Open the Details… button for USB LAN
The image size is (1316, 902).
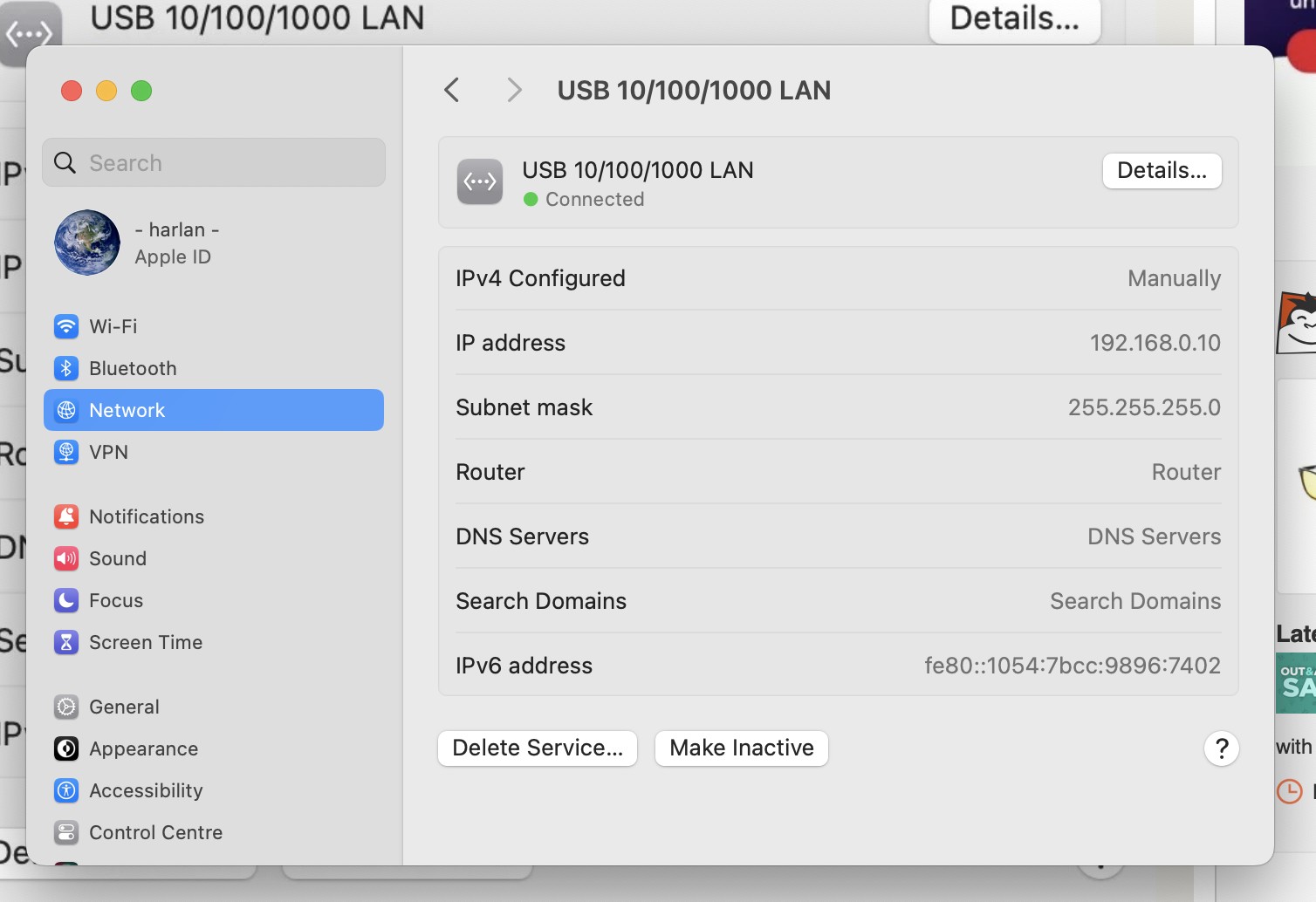[1162, 171]
